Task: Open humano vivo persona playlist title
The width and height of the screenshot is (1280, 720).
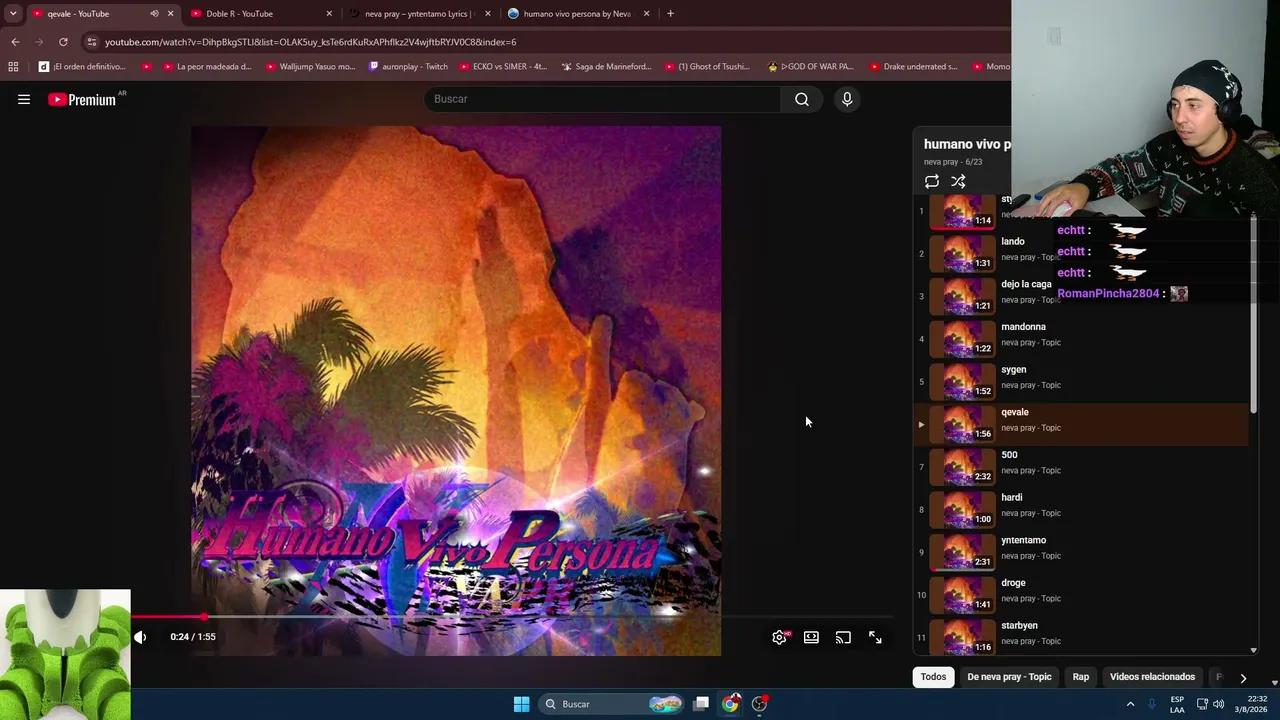Action: click(x=967, y=144)
